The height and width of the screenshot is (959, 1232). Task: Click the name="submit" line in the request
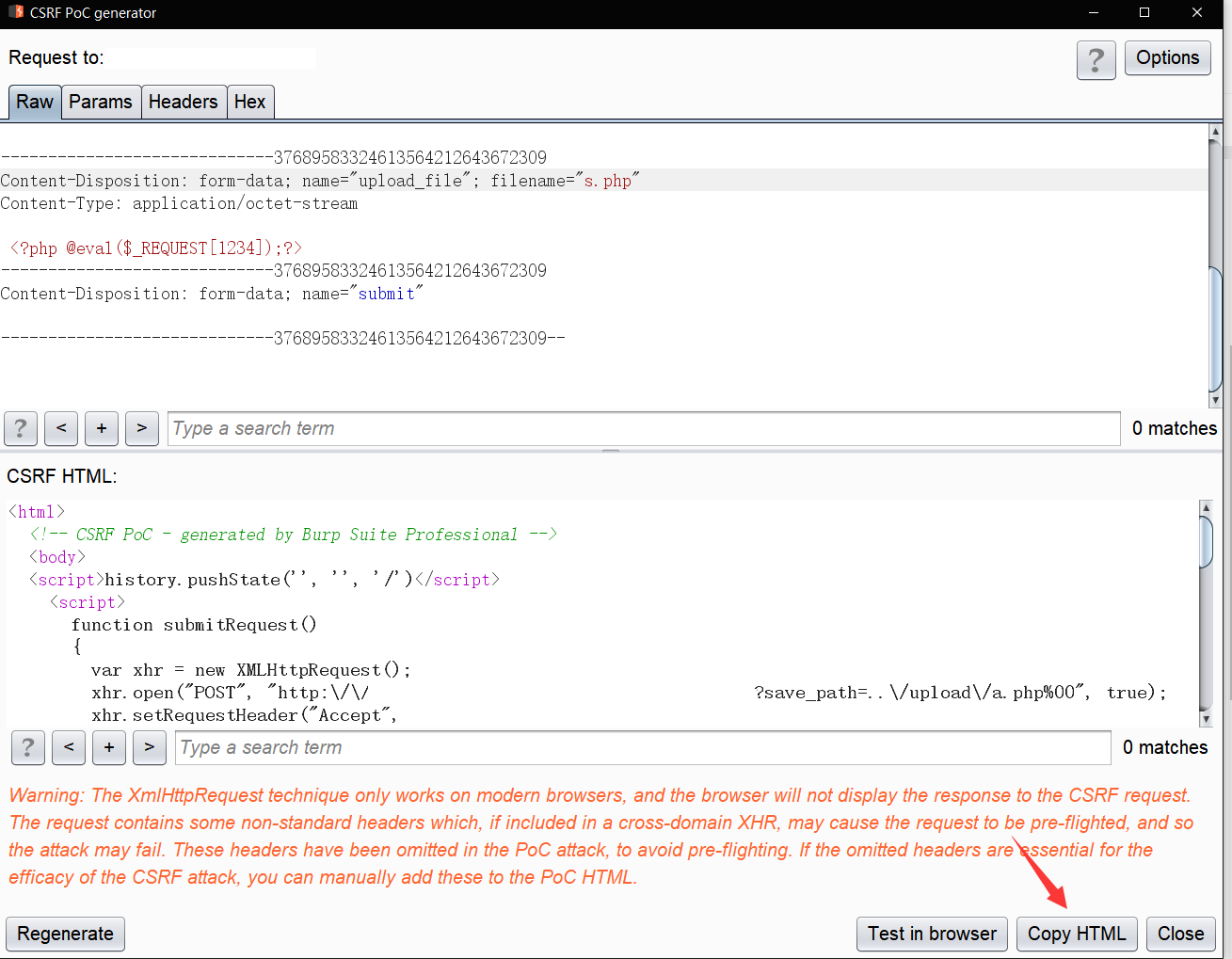(212, 294)
